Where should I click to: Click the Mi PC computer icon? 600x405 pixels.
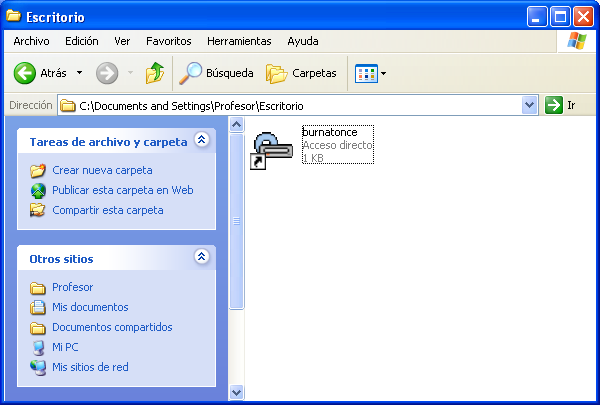[x=38, y=347]
